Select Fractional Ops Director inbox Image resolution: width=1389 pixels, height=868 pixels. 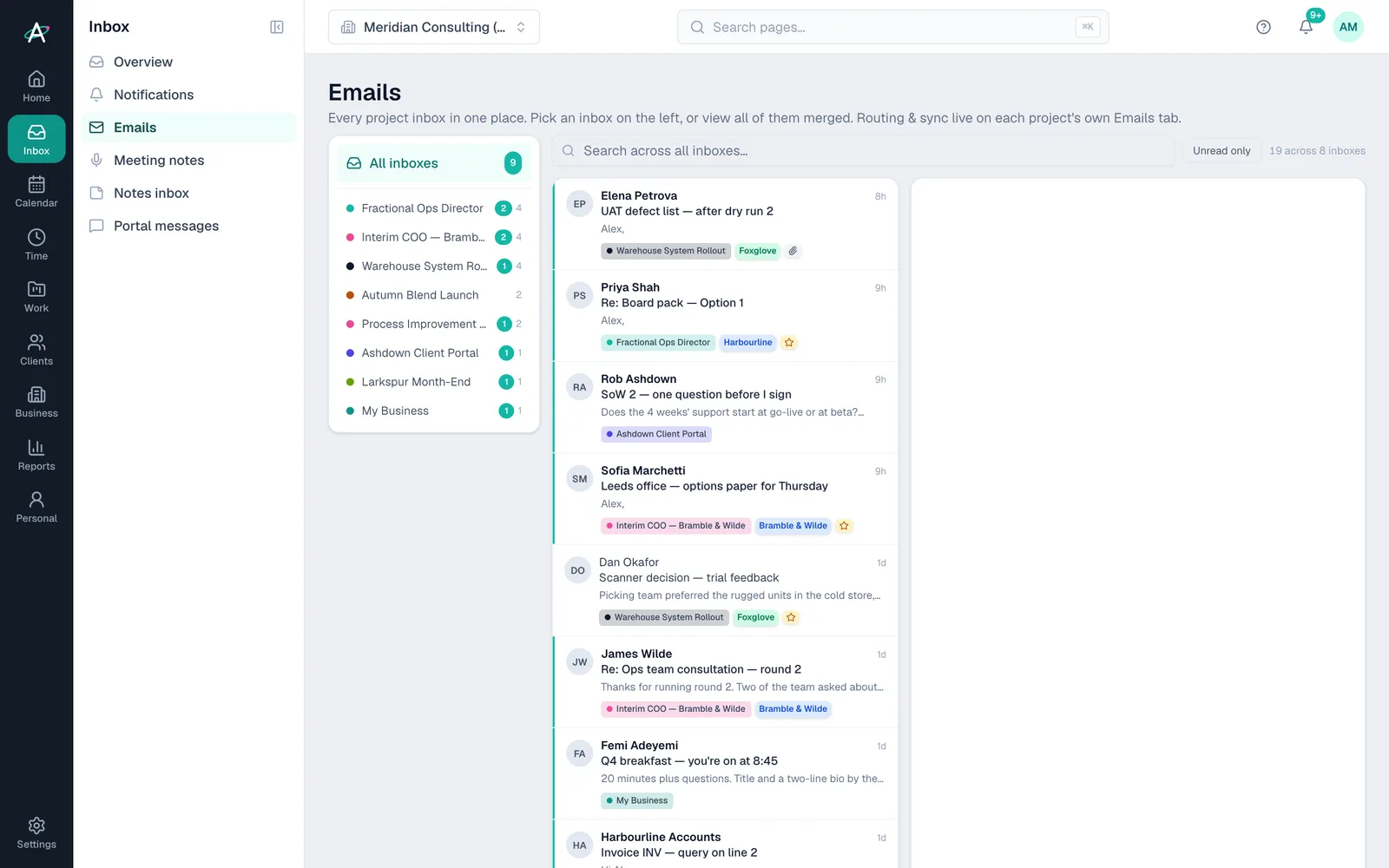pos(434,208)
